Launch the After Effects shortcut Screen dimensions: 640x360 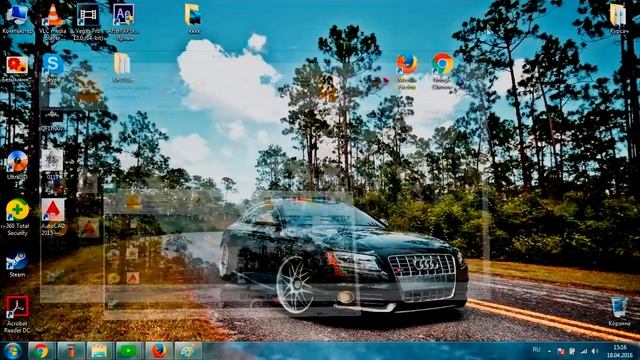123,21
